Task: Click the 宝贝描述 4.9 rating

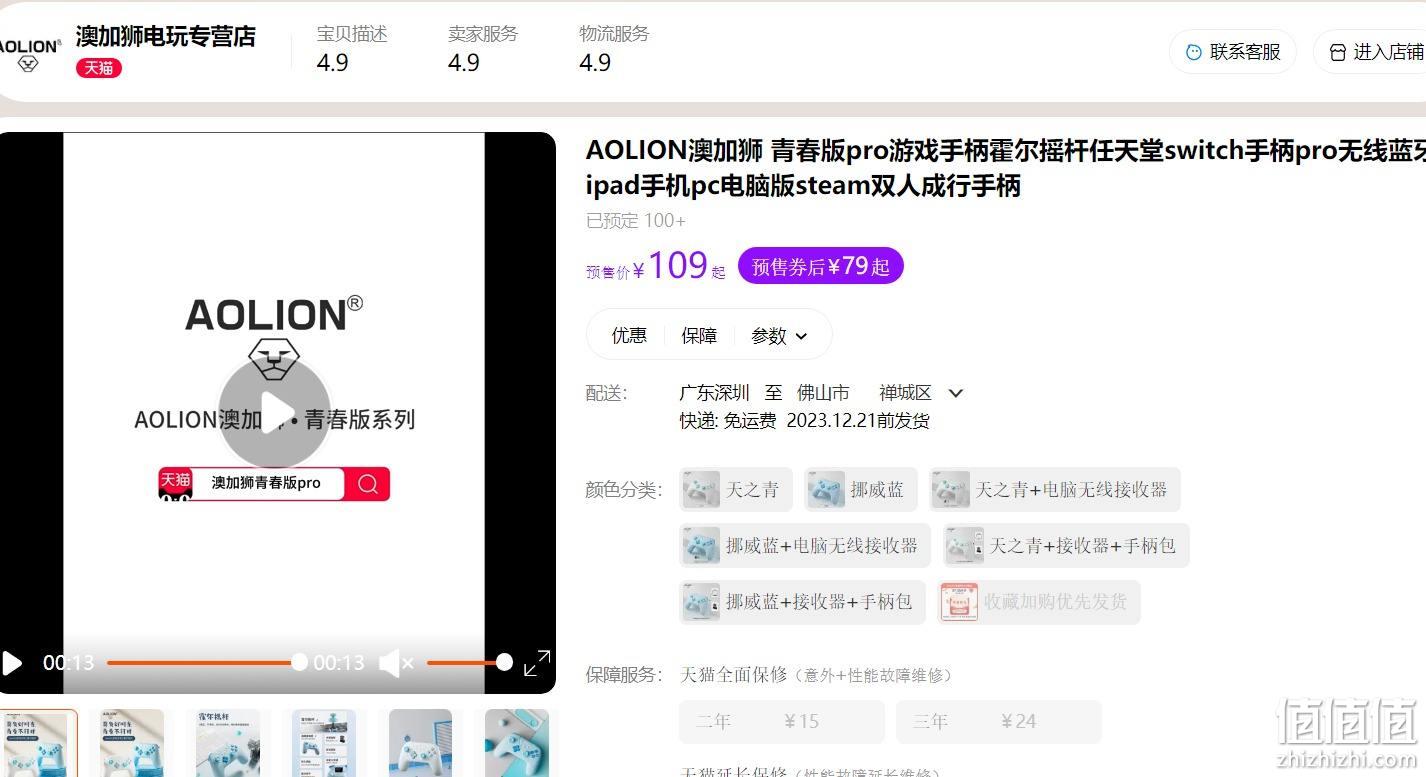Action: (x=352, y=49)
